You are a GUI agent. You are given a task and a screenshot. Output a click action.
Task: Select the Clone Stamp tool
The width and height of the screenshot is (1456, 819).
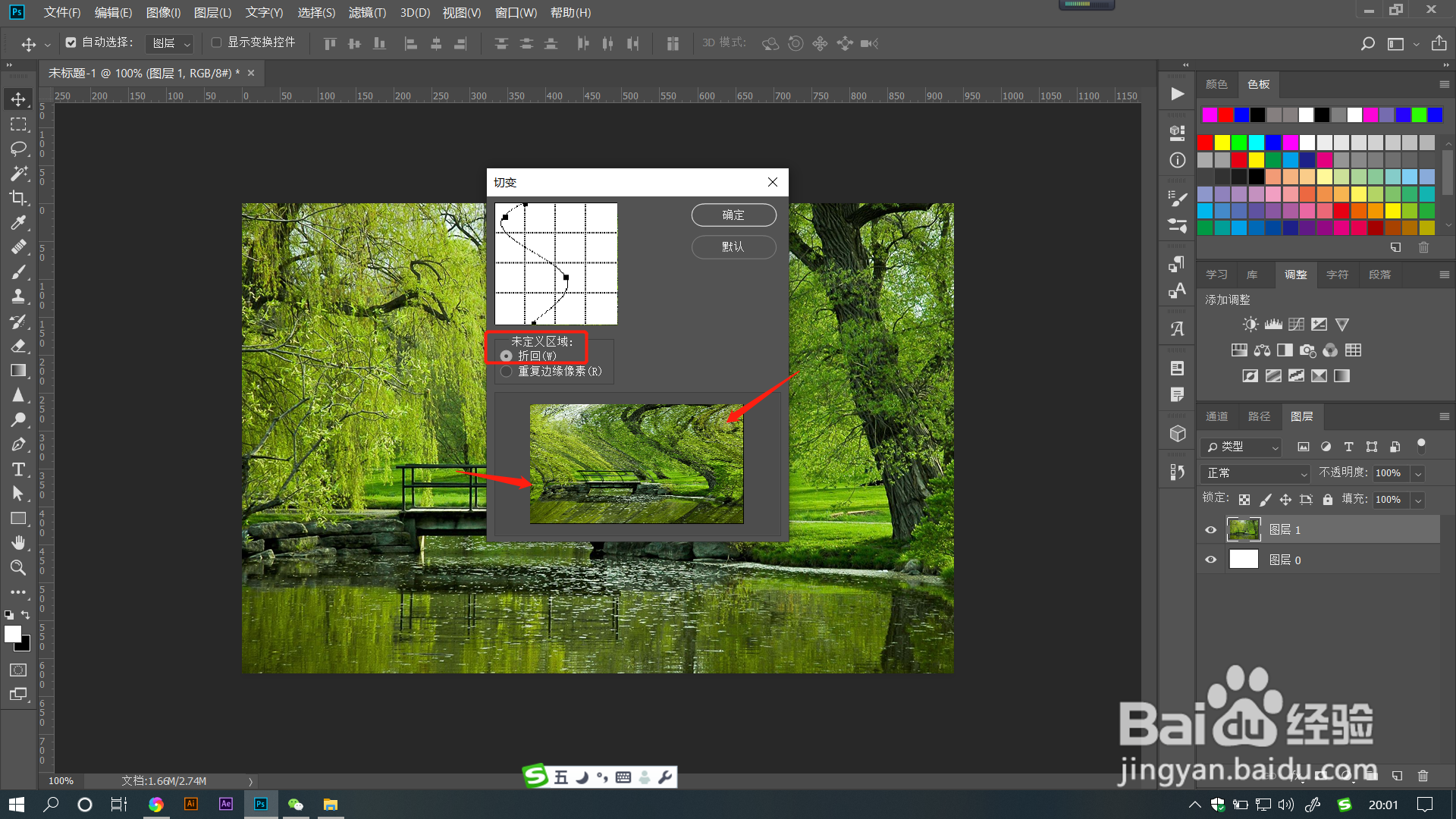coord(18,297)
